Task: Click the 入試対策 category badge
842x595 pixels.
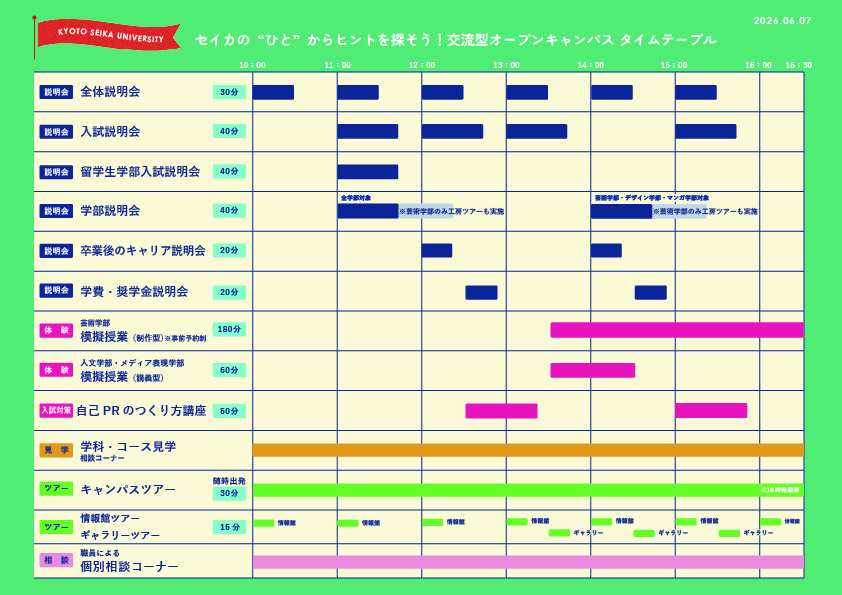Action: tap(56, 410)
